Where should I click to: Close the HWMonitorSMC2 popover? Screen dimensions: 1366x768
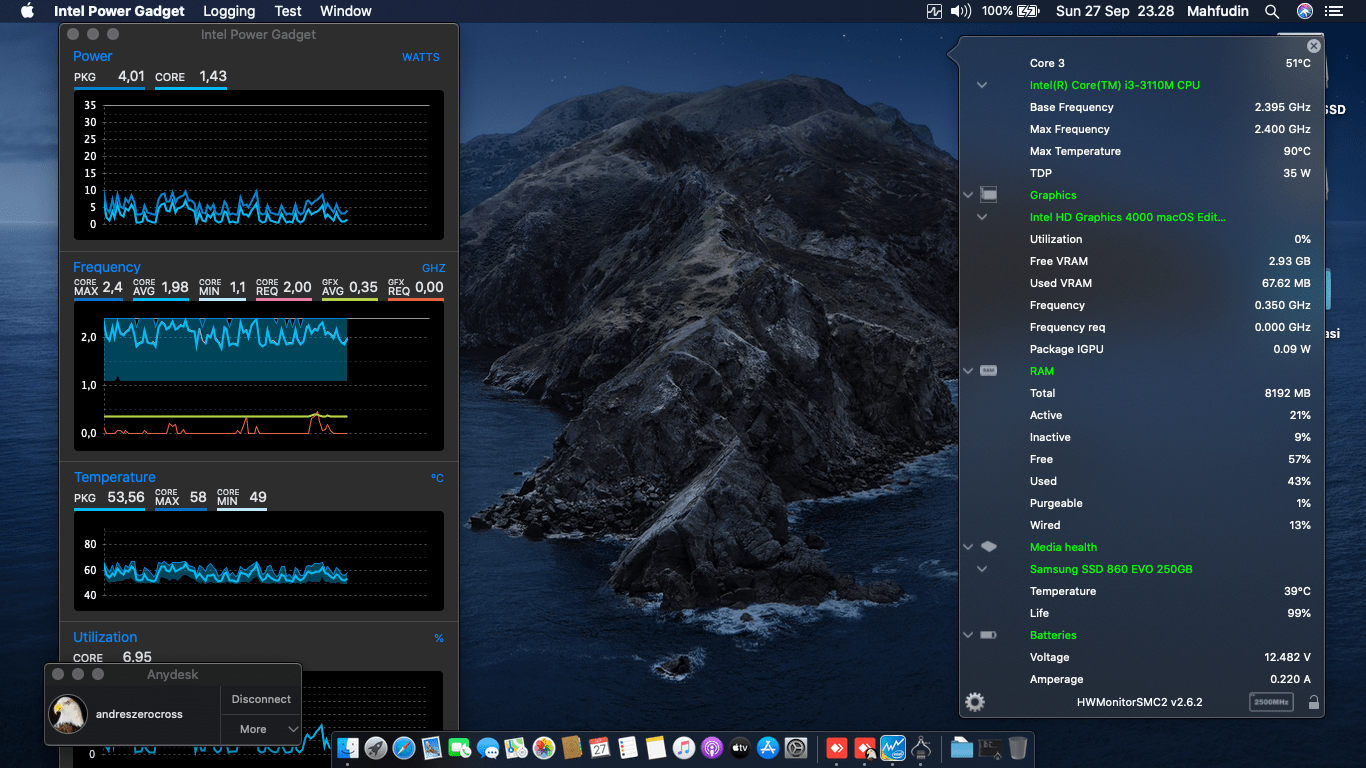click(x=1314, y=46)
